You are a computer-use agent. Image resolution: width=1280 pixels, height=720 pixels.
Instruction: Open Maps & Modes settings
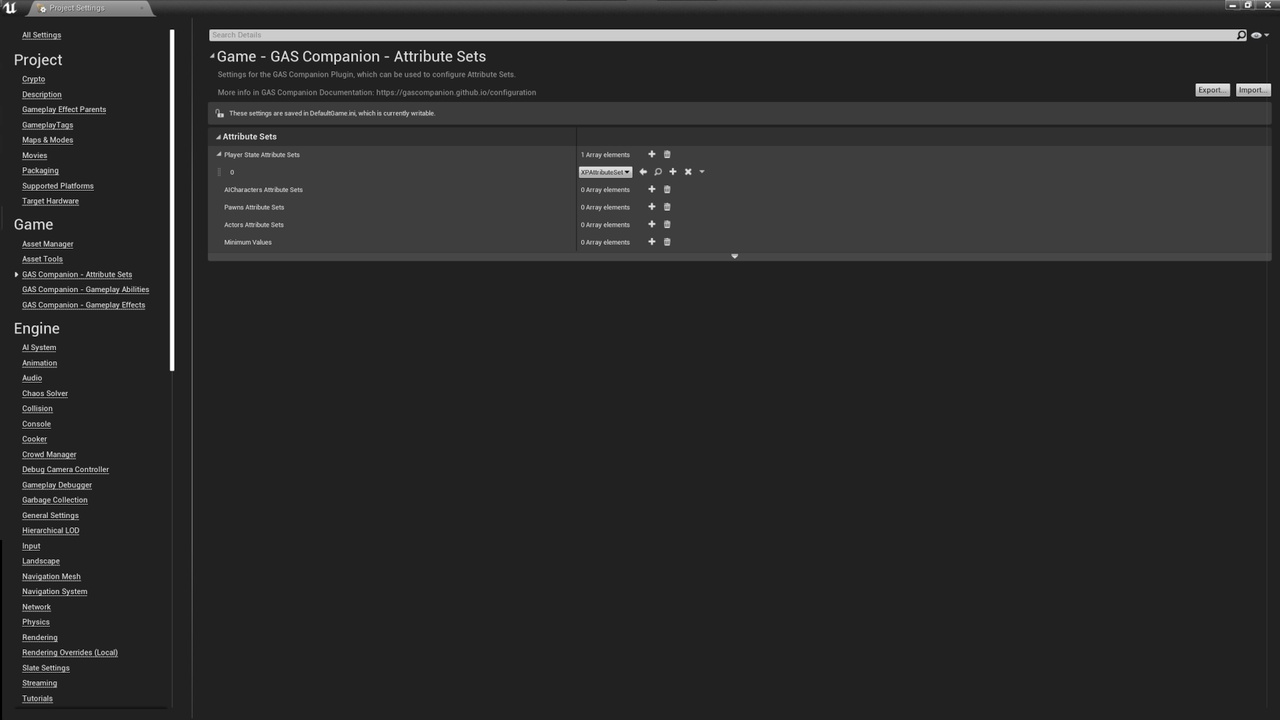[47, 140]
